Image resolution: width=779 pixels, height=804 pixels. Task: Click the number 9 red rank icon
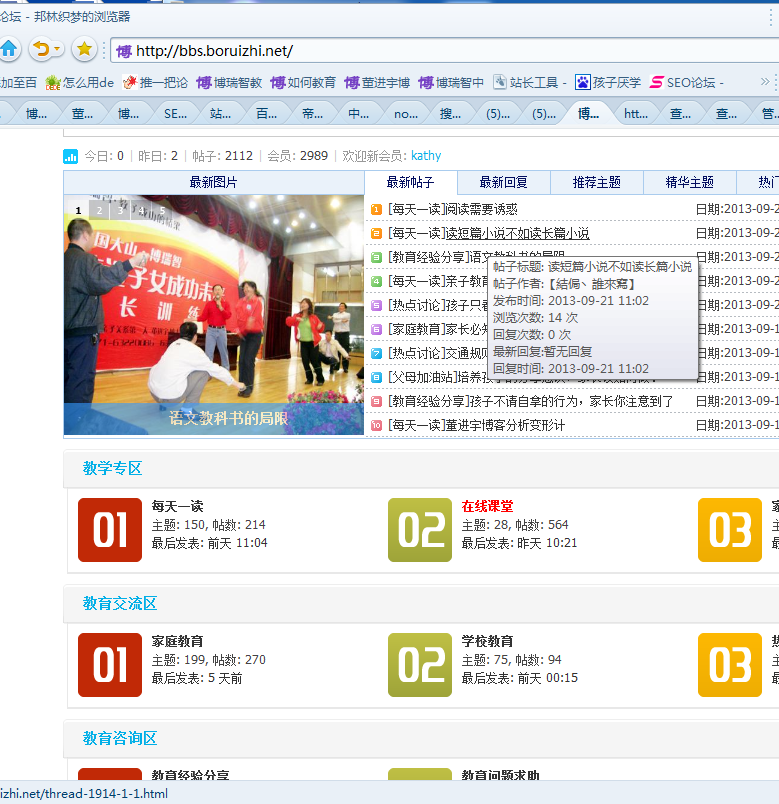tap(376, 401)
